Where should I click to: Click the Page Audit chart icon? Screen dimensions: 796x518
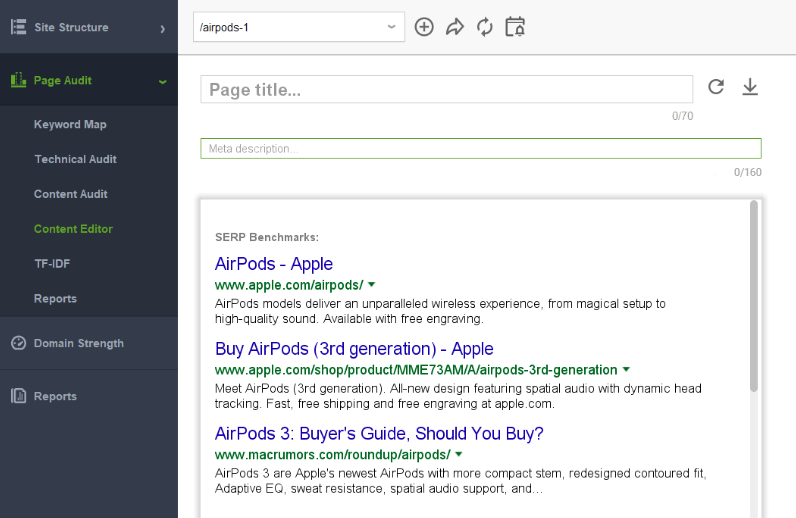18,80
